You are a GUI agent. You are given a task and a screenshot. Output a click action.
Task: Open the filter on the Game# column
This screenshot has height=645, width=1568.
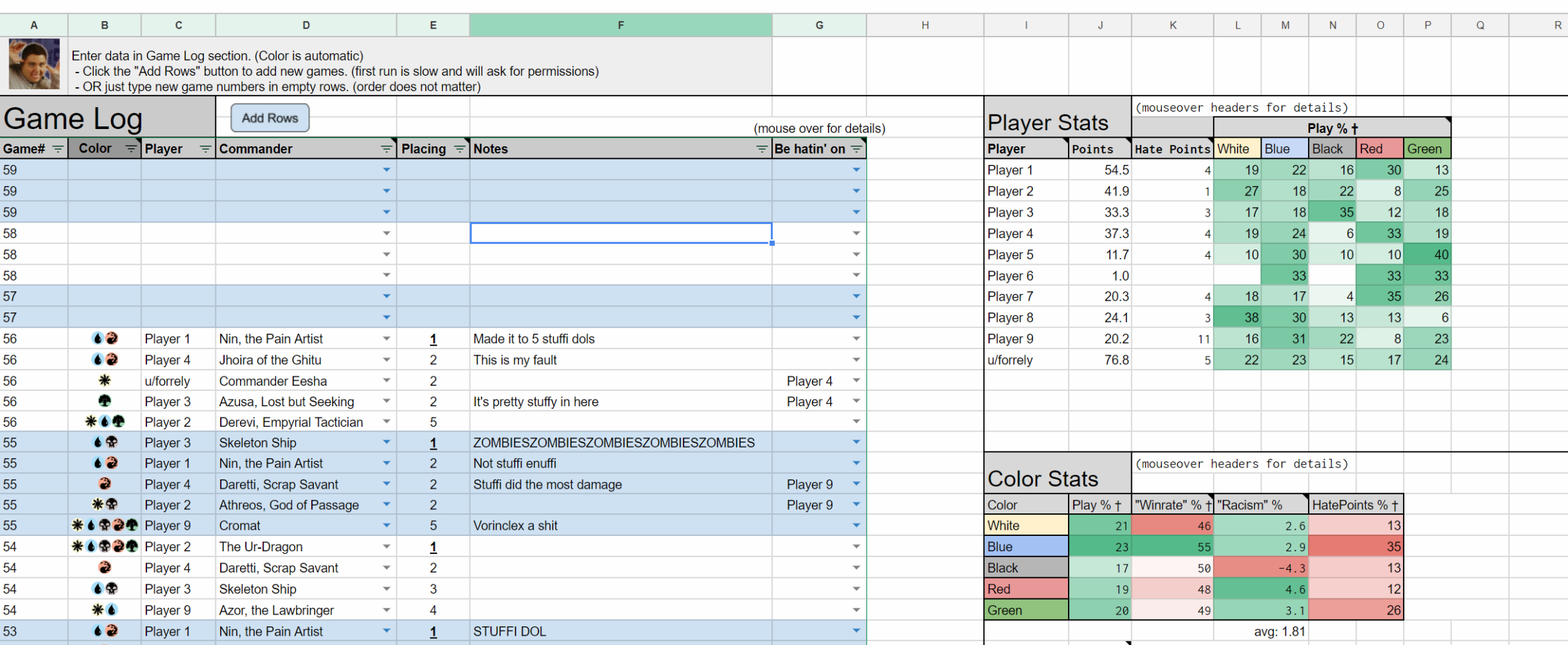(57, 148)
